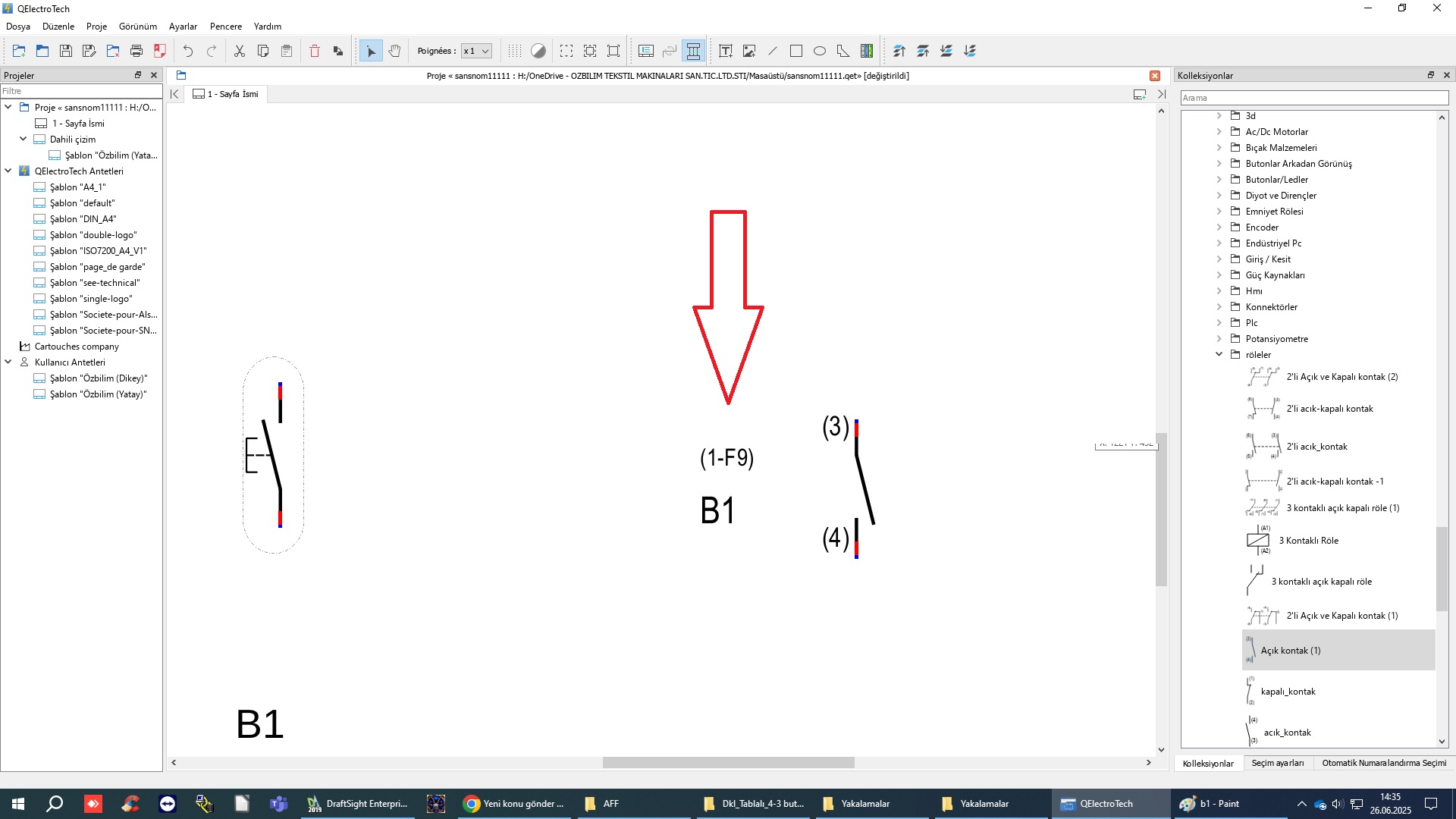Open Şablon "DIN_A4" title block

(x=83, y=218)
